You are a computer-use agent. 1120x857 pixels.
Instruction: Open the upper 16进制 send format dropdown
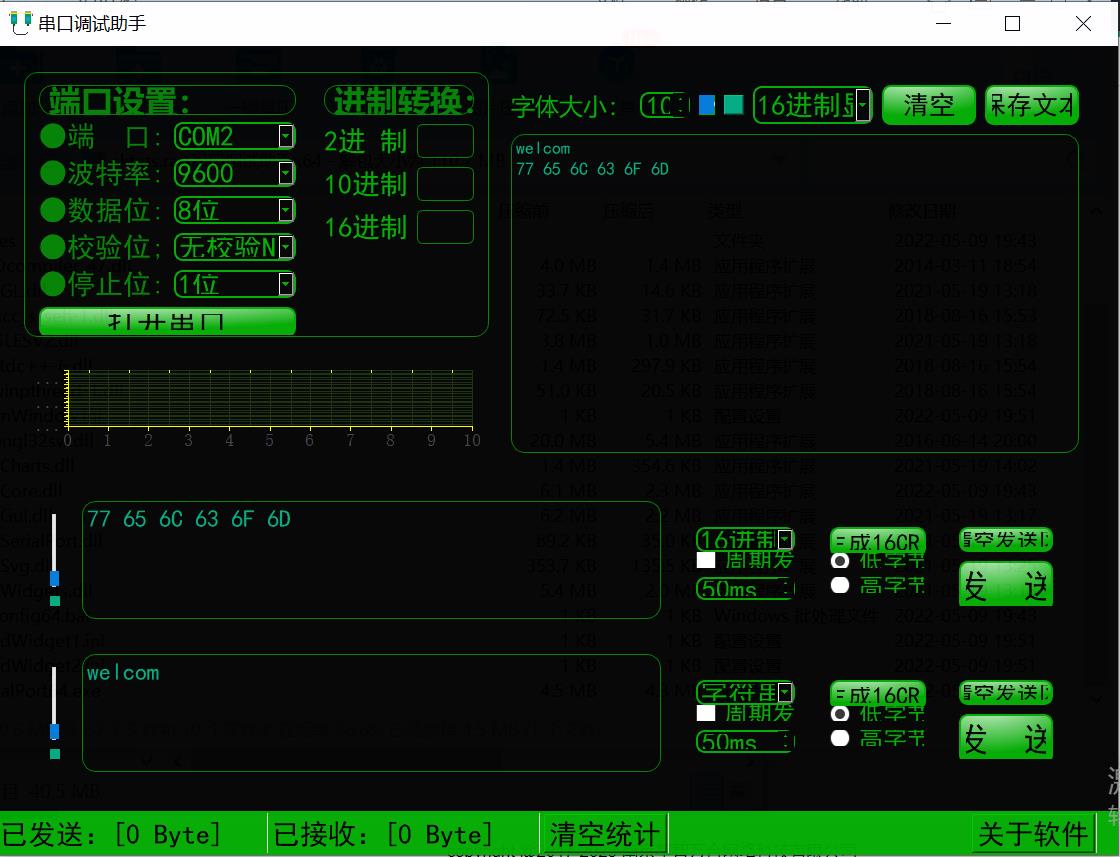click(x=786, y=538)
